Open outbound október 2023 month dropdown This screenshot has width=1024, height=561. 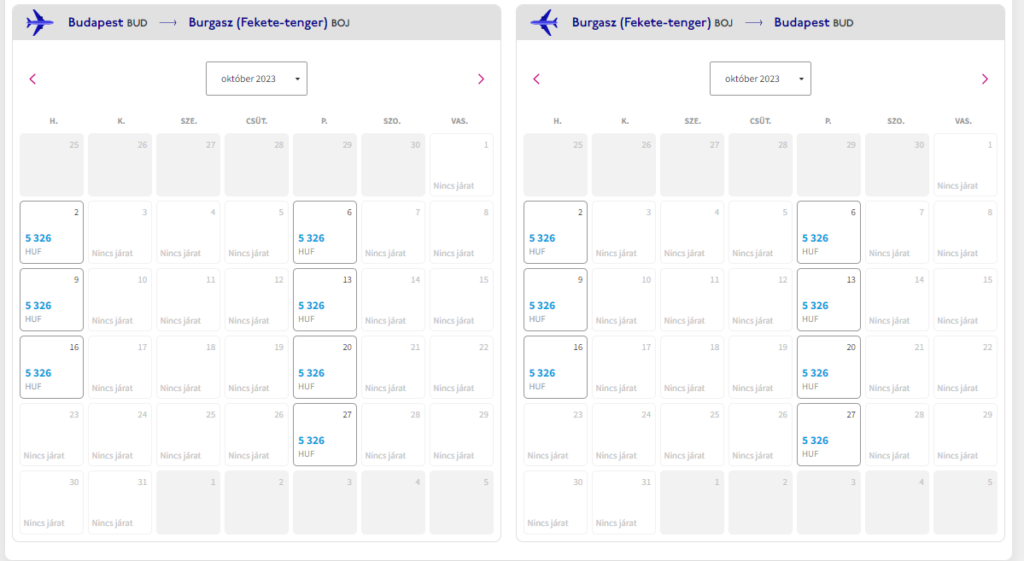tap(257, 78)
